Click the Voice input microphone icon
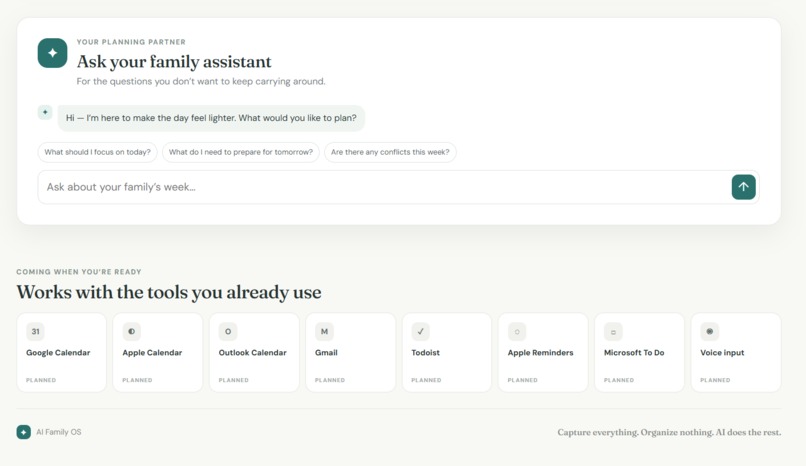The image size is (806, 466). [x=709, y=331]
